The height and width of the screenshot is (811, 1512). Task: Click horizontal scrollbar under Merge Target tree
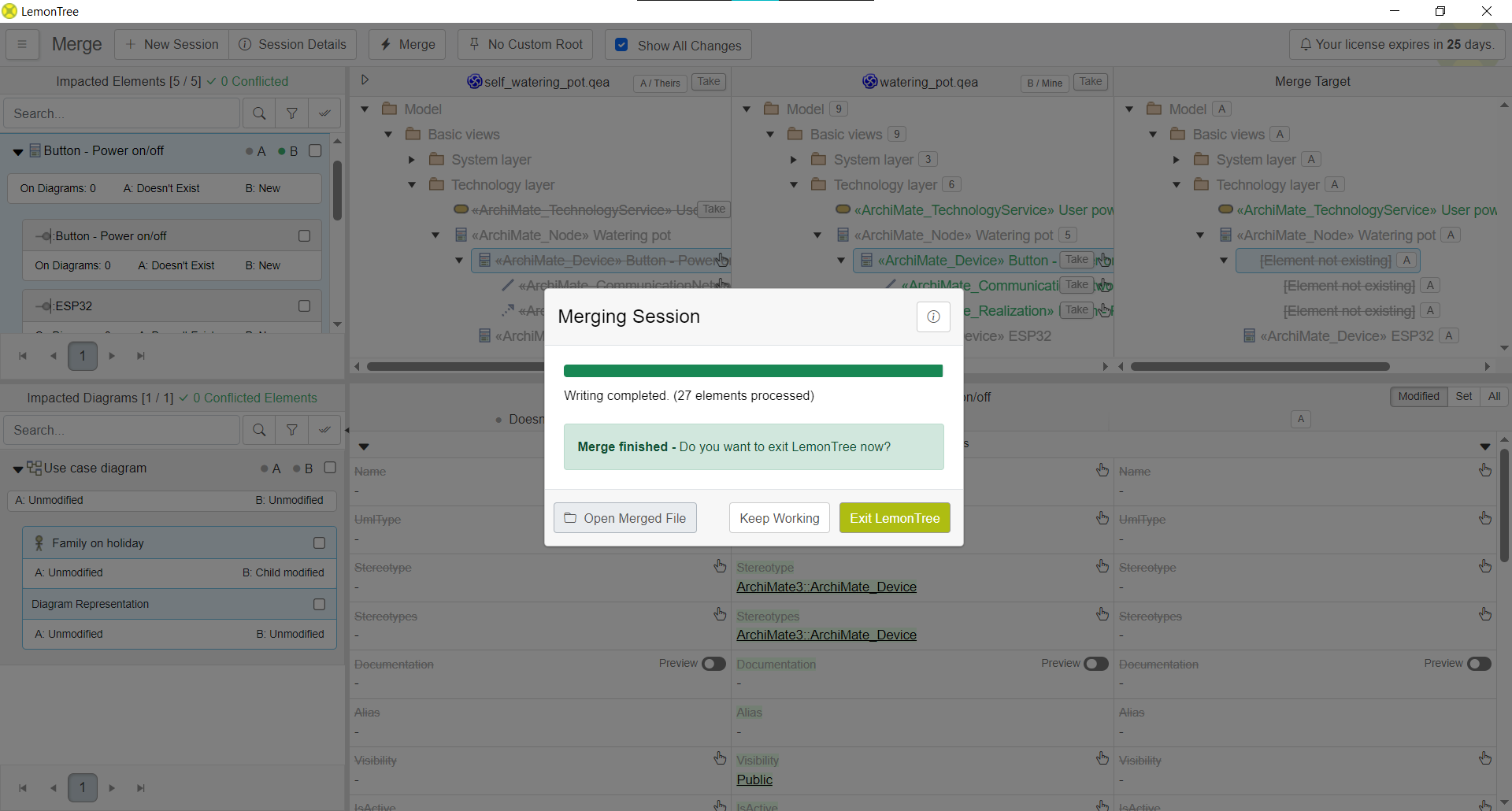click(1259, 366)
